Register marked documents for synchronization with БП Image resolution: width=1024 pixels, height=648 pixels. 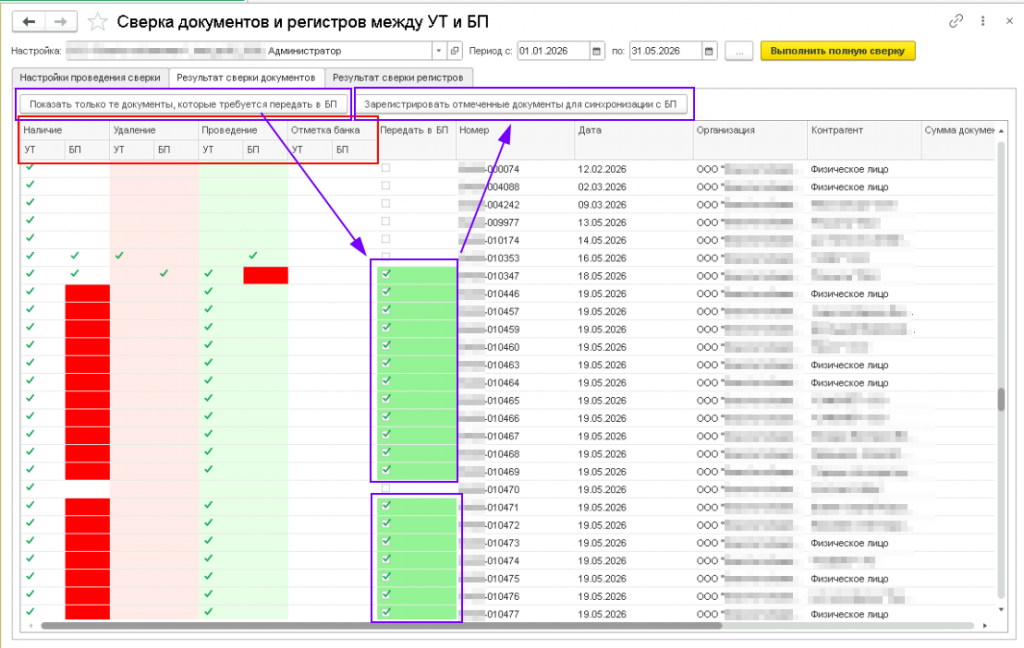click(x=520, y=104)
